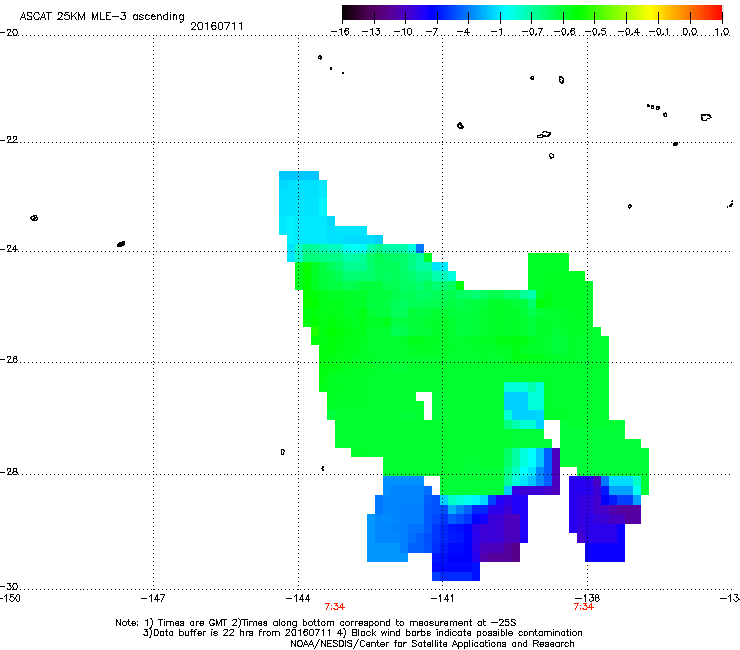The width and height of the screenshot is (740, 650).
Task: Select the date label 20160711
Action: tap(217, 26)
